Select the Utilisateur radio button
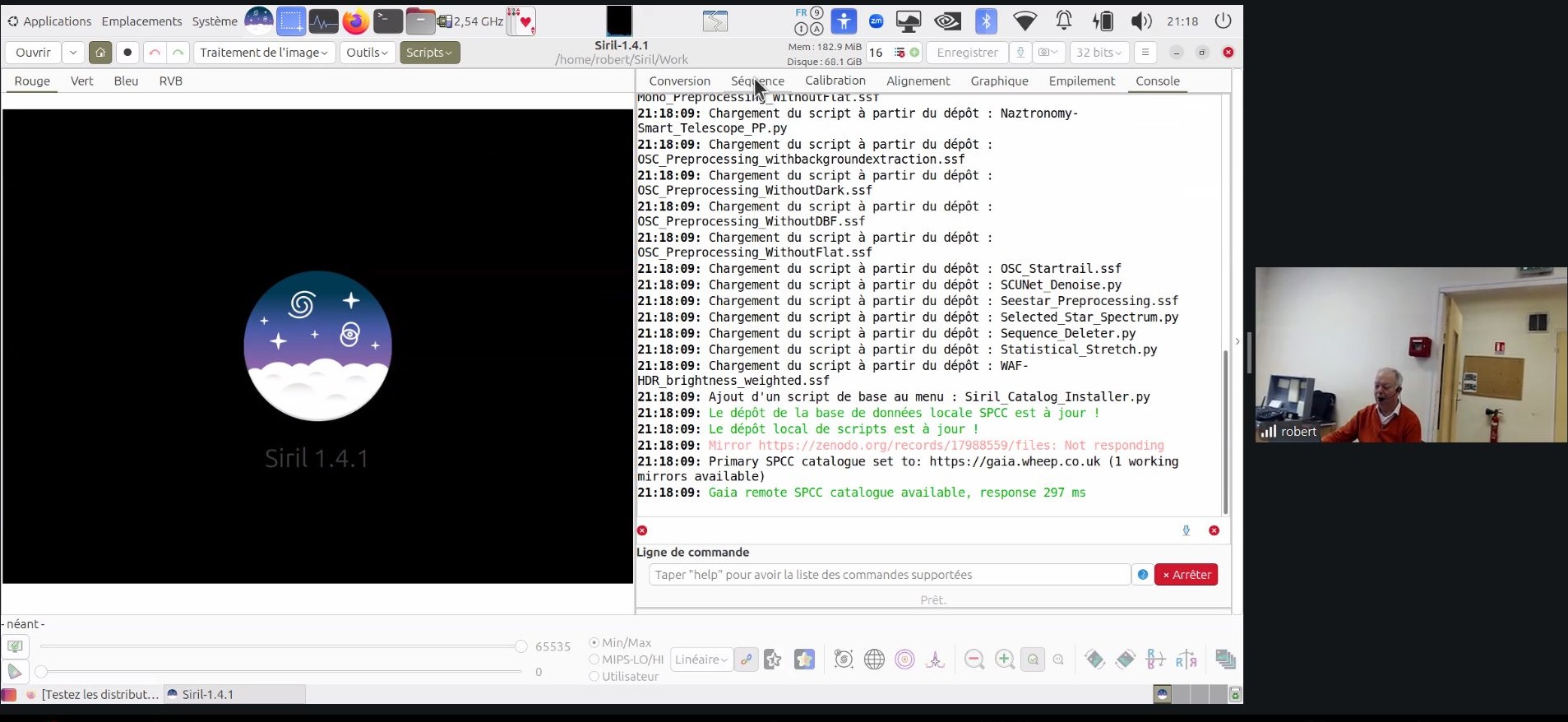This screenshot has width=1568, height=722. coord(594,677)
